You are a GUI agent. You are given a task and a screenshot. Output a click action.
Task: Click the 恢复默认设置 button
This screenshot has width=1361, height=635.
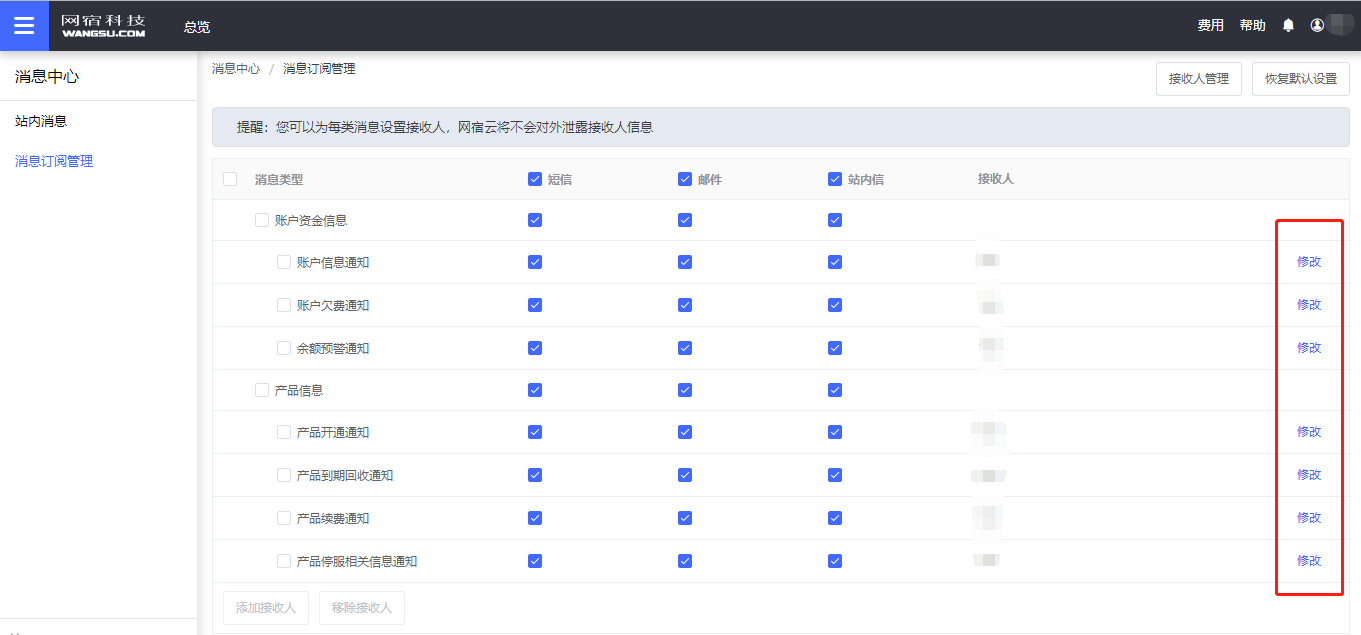click(x=1300, y=79)
